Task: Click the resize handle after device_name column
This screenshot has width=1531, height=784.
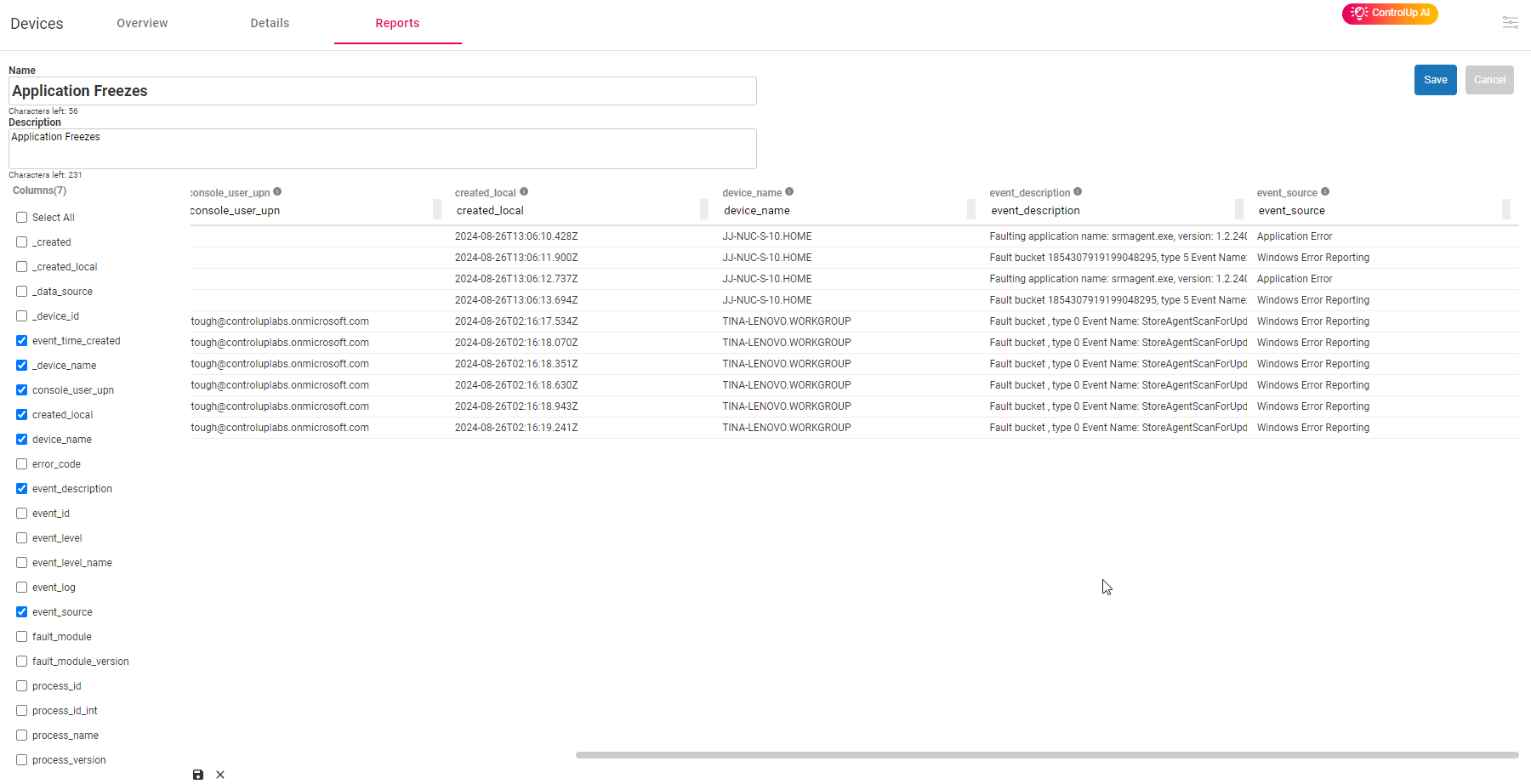Action: 971,209
